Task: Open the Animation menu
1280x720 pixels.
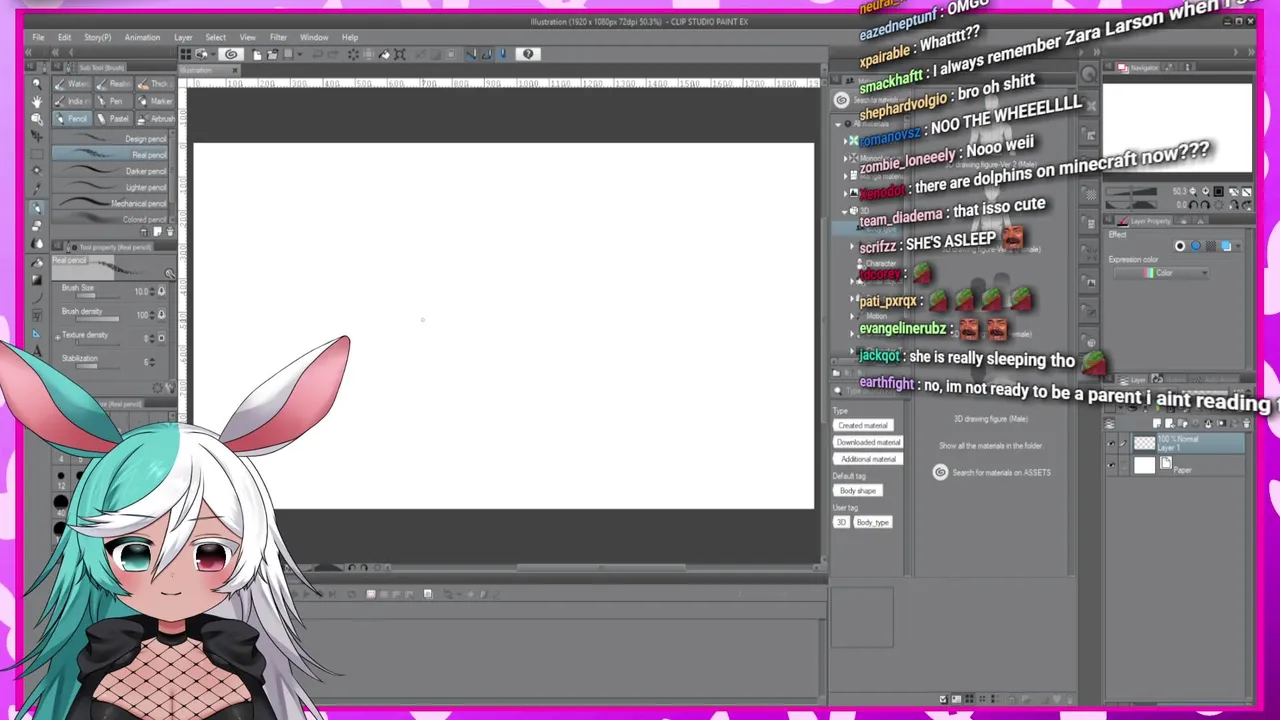Action: coord(142,37)
